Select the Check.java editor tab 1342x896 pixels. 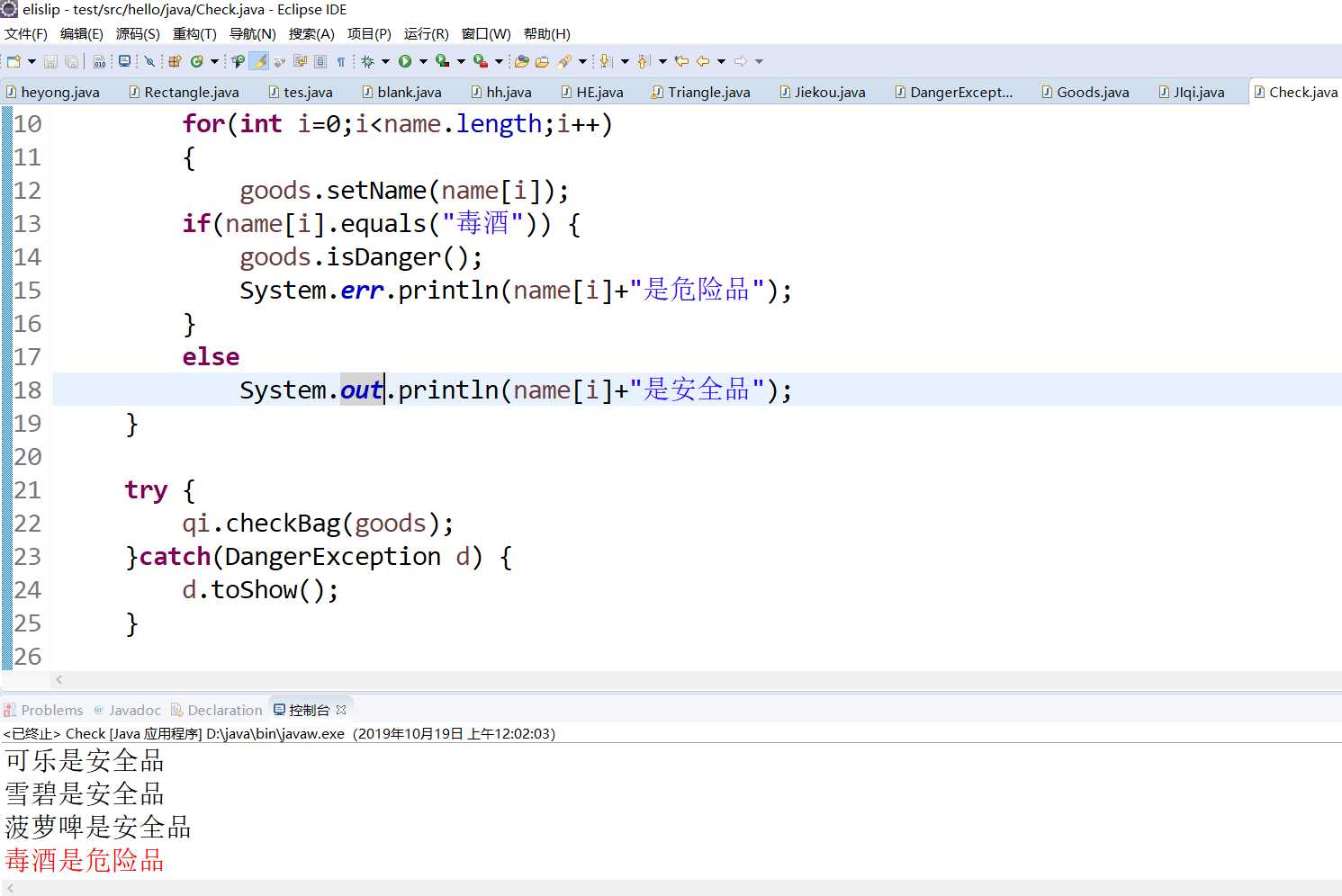[1296, 92]
